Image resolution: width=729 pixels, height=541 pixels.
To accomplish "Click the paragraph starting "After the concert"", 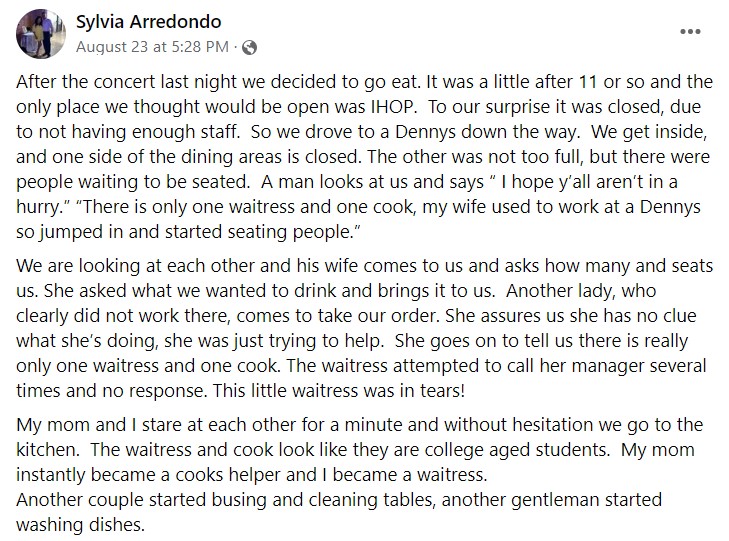I will (x=364, y=157).
